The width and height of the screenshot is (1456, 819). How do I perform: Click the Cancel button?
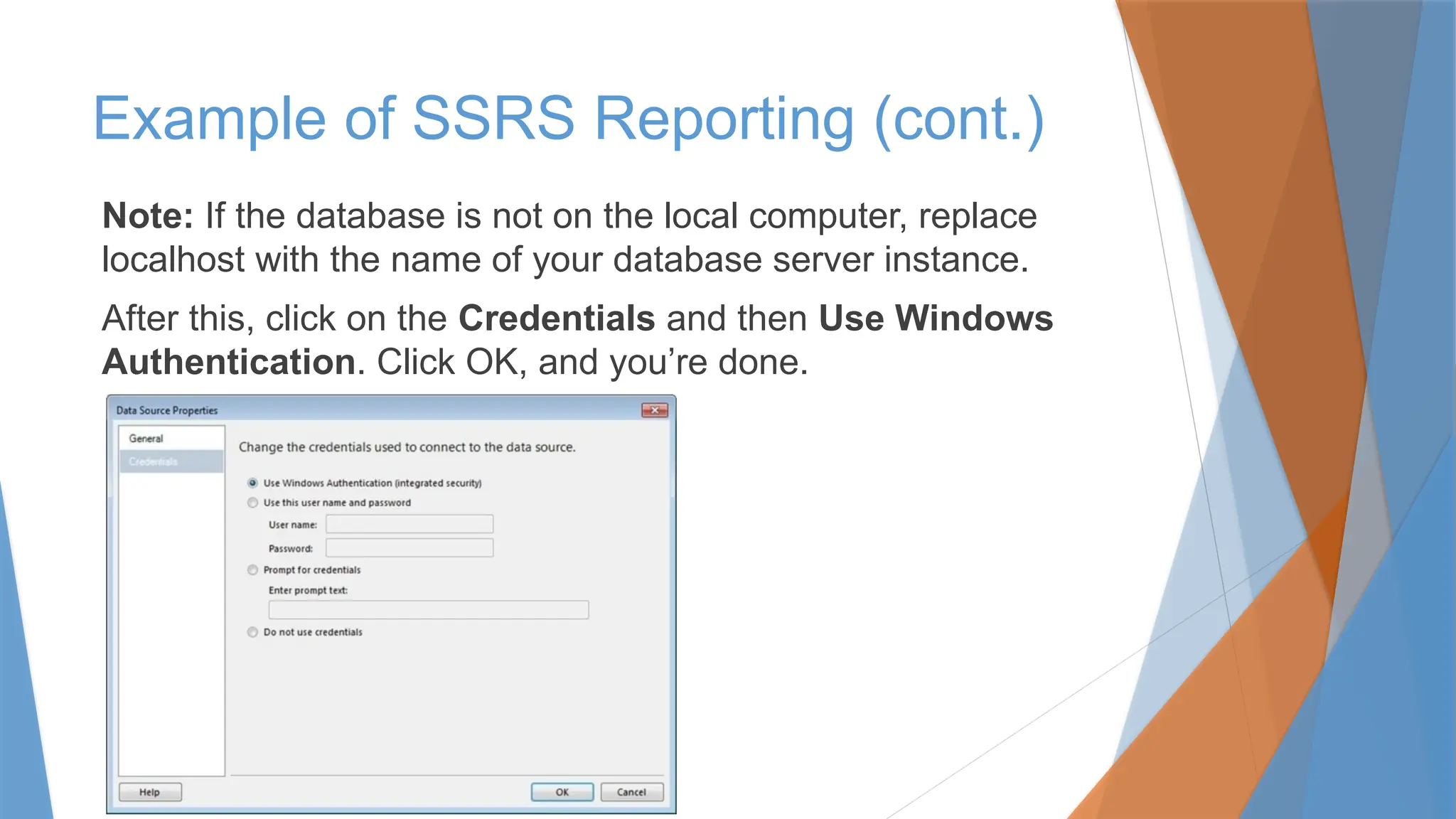(631, 792)
